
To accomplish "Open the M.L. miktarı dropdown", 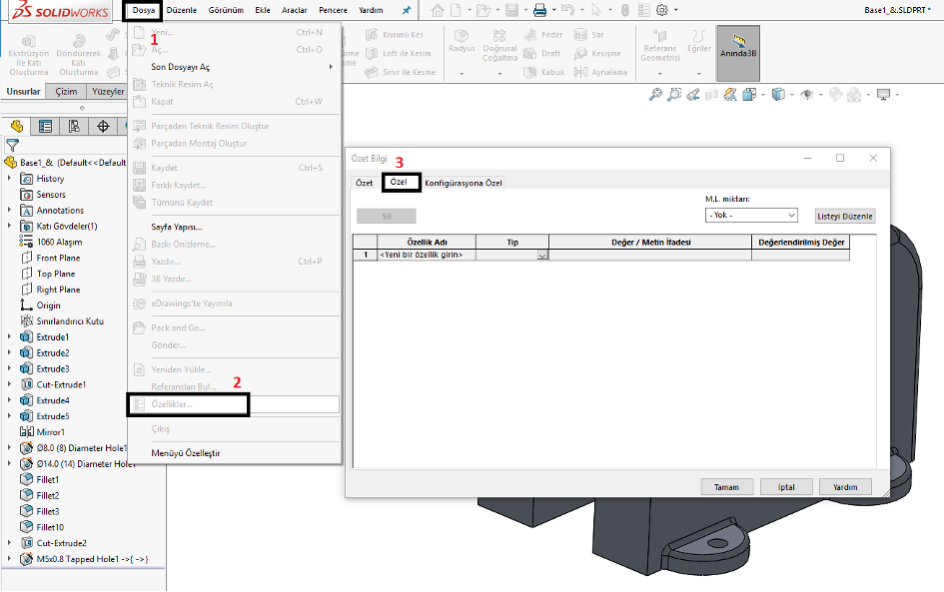I will [x=751, y=215].
